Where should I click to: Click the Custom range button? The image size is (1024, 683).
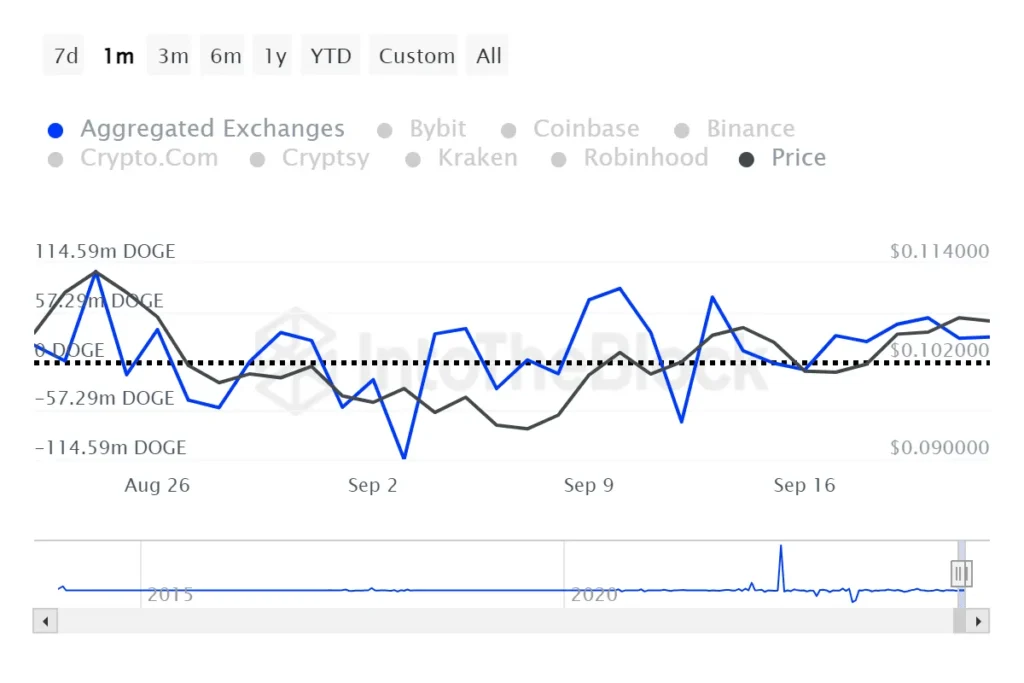click(x=414, y=55)
